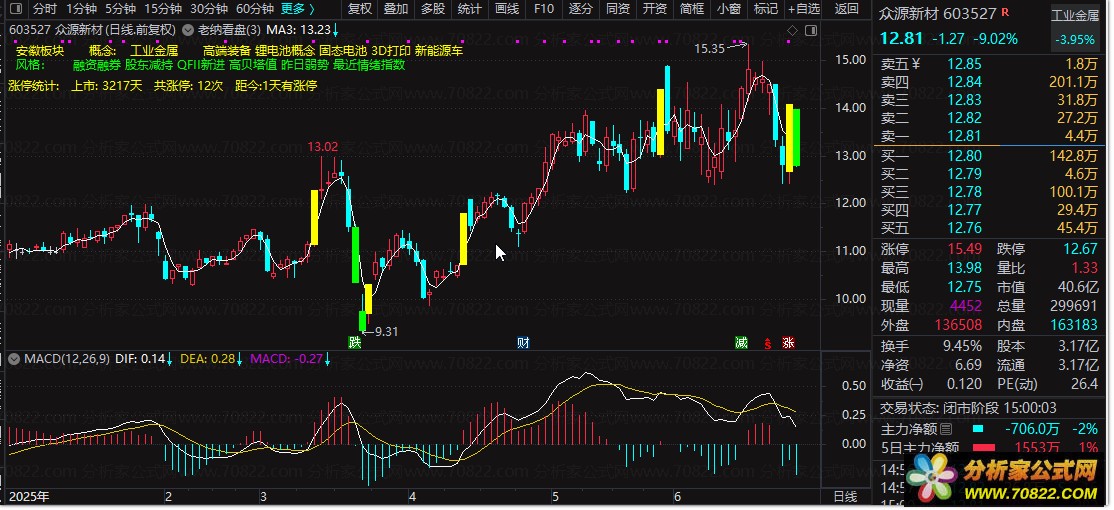Click the 买一 price 12.80

tap(965, 156)
